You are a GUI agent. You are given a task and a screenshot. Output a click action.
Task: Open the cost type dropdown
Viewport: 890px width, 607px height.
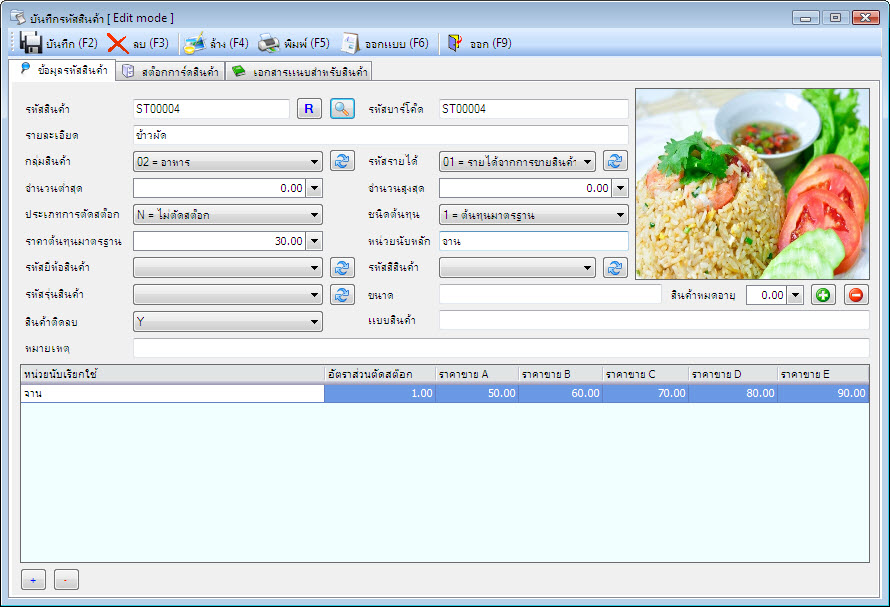pyautogui.click(x=534, y=215)
